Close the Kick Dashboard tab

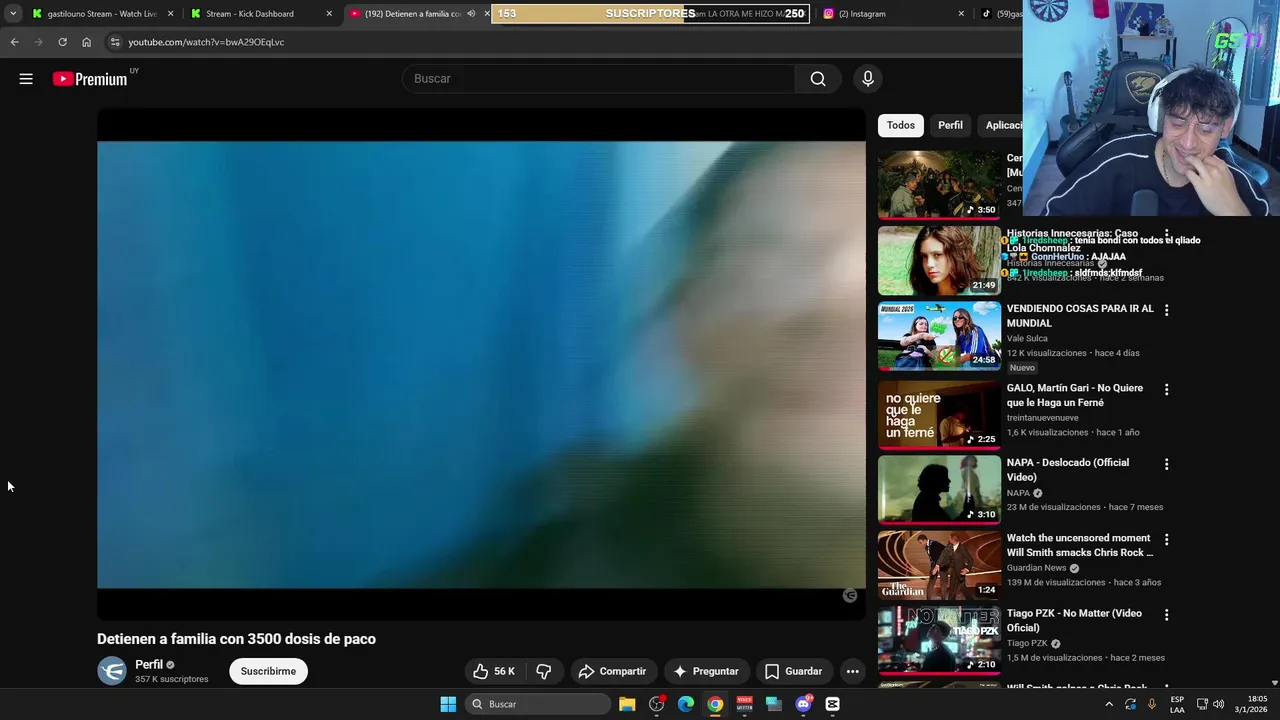click(x=329, y=14)
